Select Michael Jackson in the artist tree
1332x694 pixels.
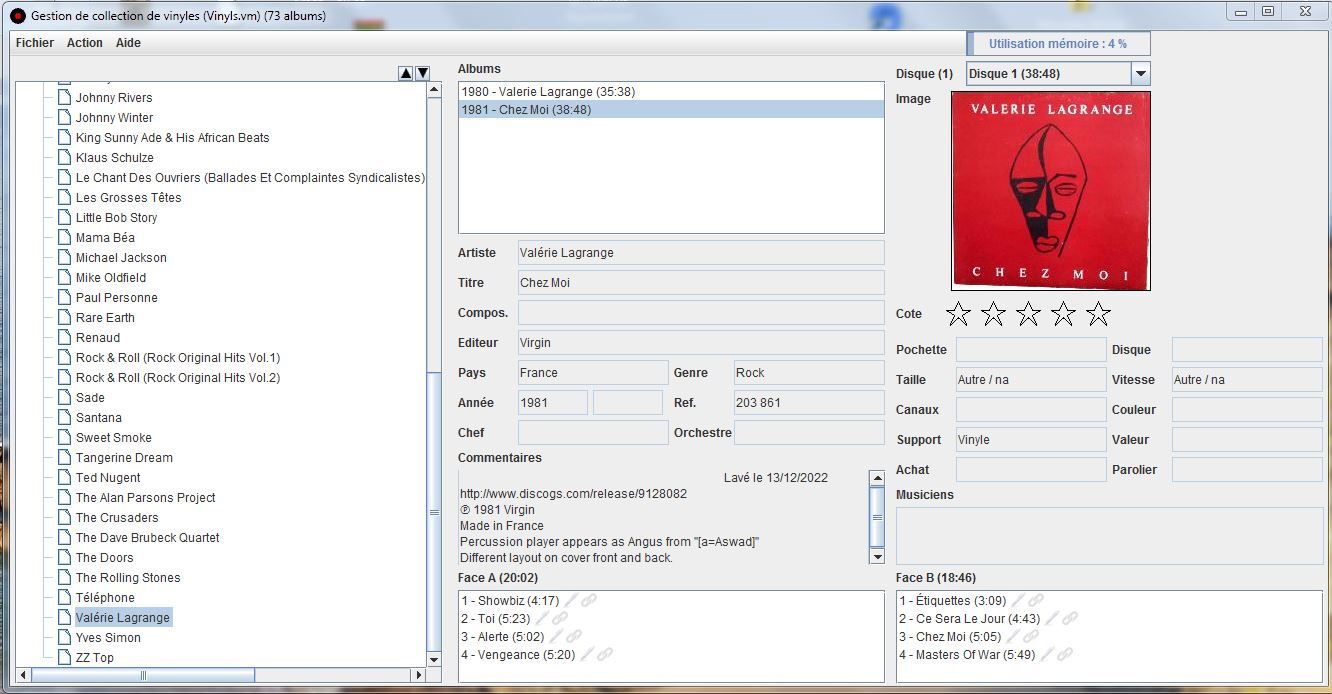tap(121, 257)
